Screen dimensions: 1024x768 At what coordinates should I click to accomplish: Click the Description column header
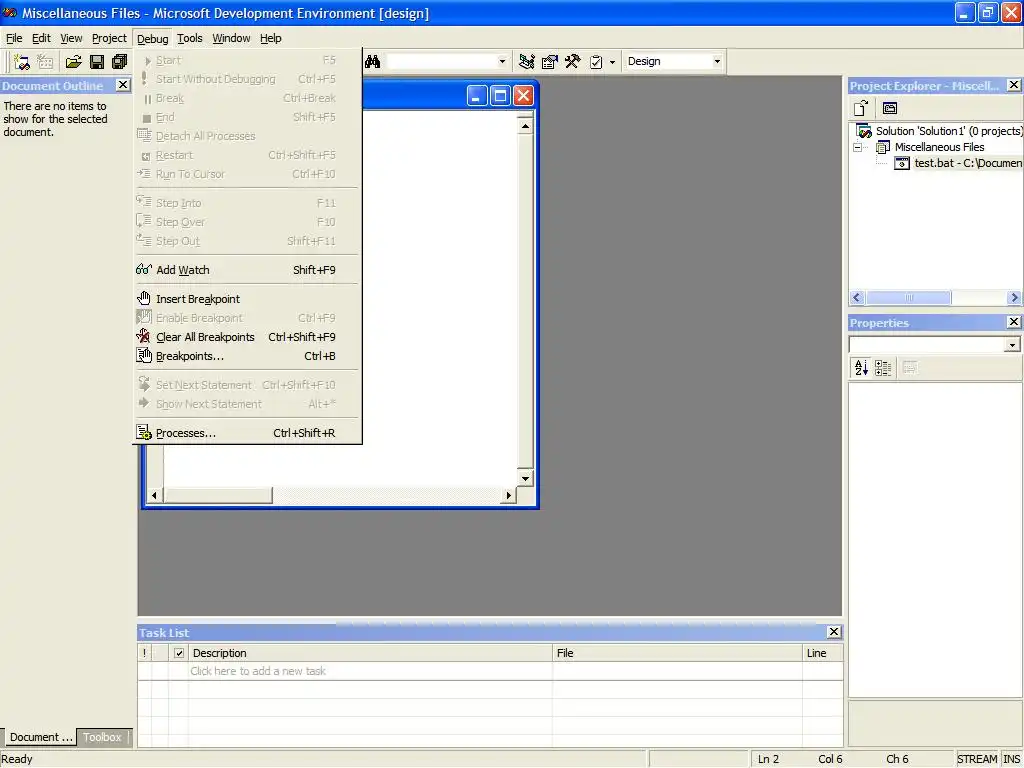pyautogui.click(x=370, y=652)
